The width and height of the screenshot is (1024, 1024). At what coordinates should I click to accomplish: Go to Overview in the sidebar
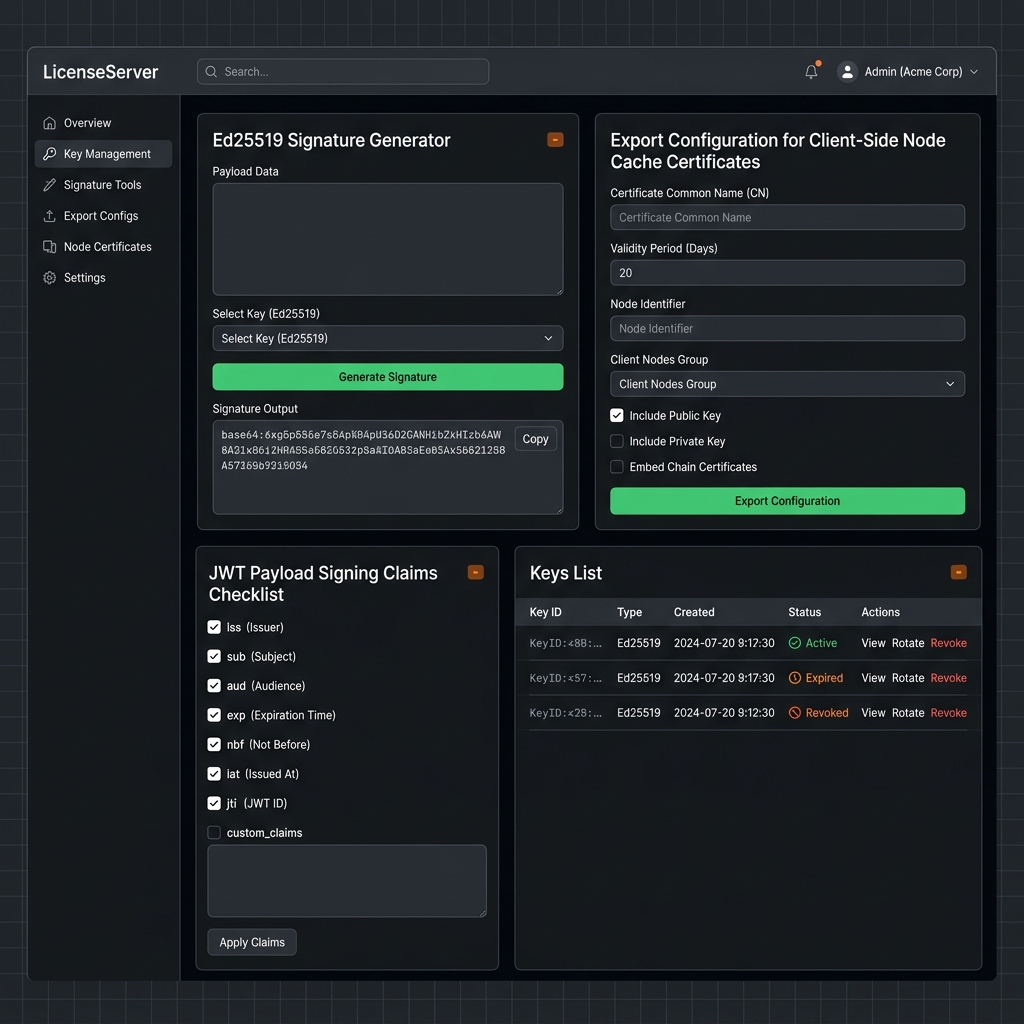pyautogui.click(x=103, y=123)
